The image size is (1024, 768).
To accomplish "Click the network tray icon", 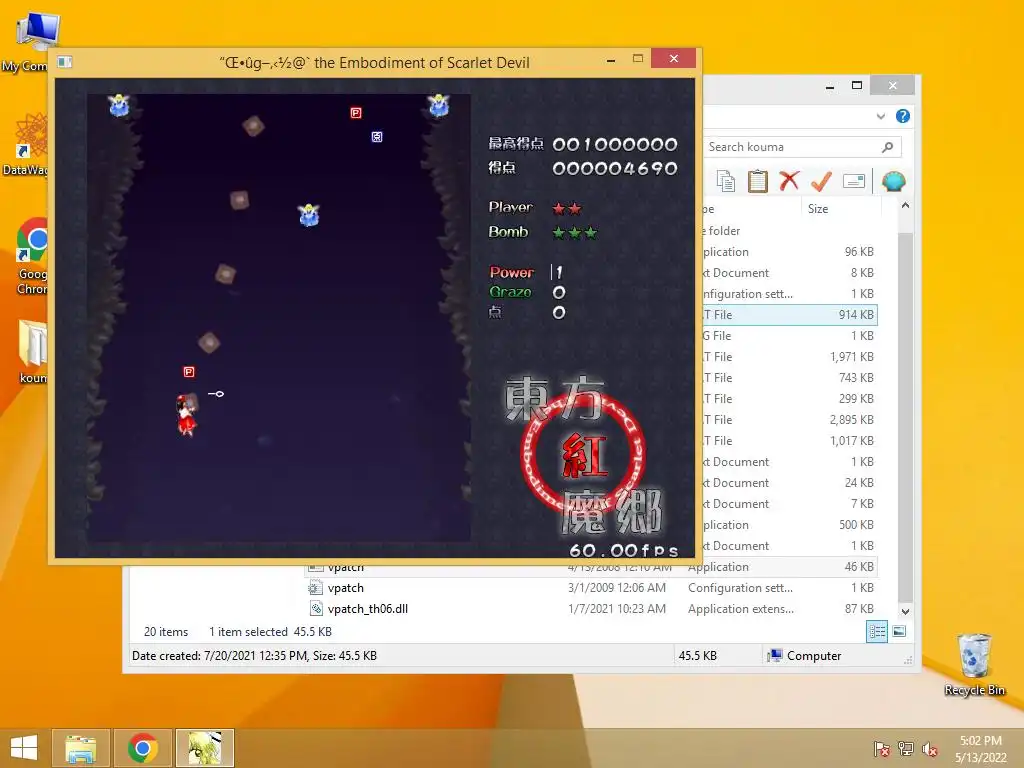I will (906, 749).
